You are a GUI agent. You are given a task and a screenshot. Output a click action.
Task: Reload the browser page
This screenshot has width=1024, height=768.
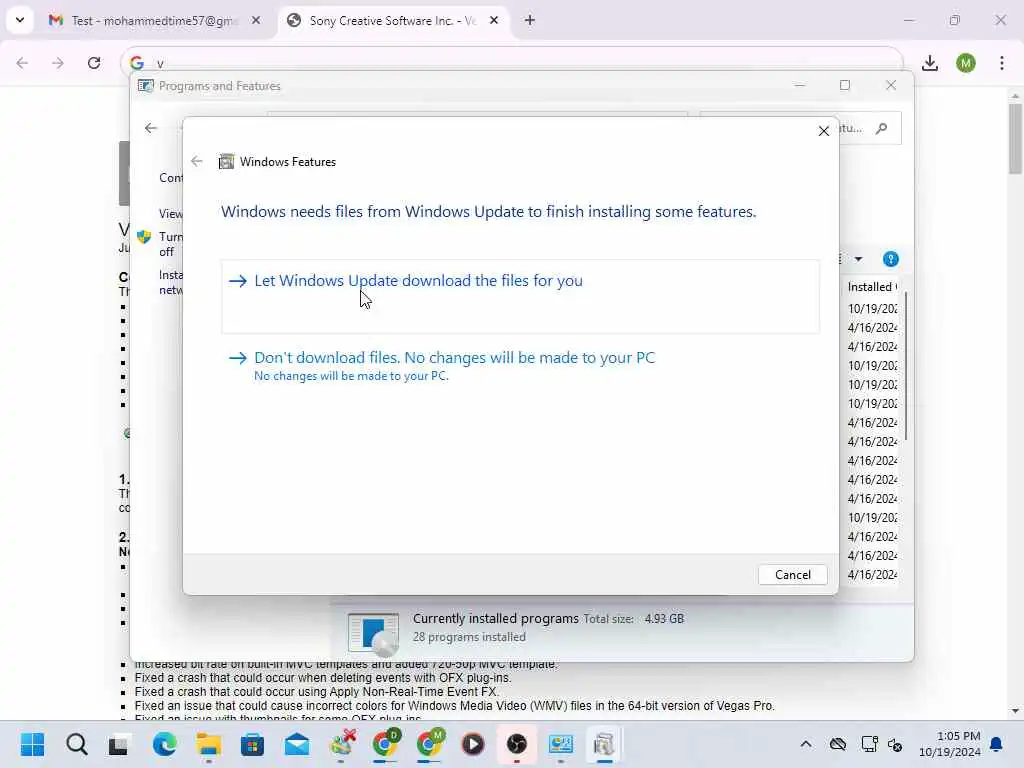tap(94, 63)
